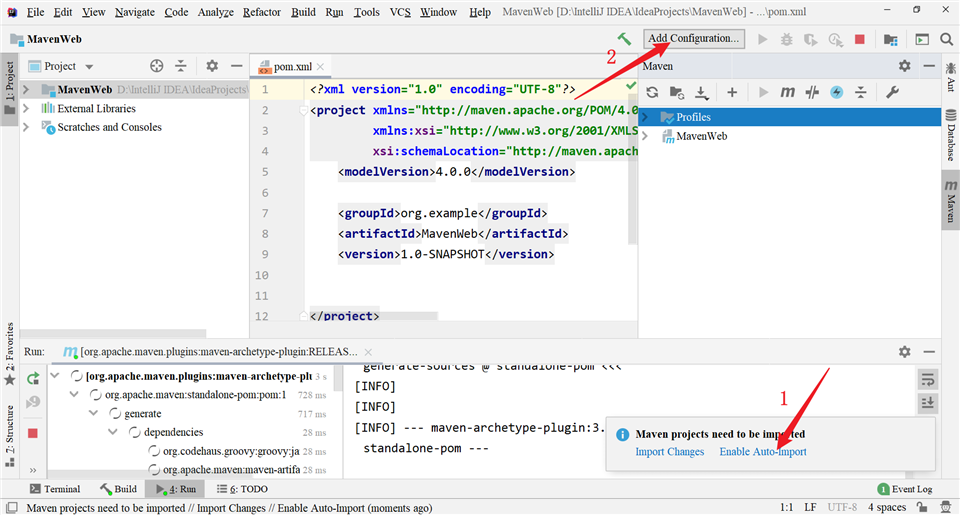Toggle Soft-Wrap icon in Run console
Viewport: 960px width, 515px height.
[928, 380]
